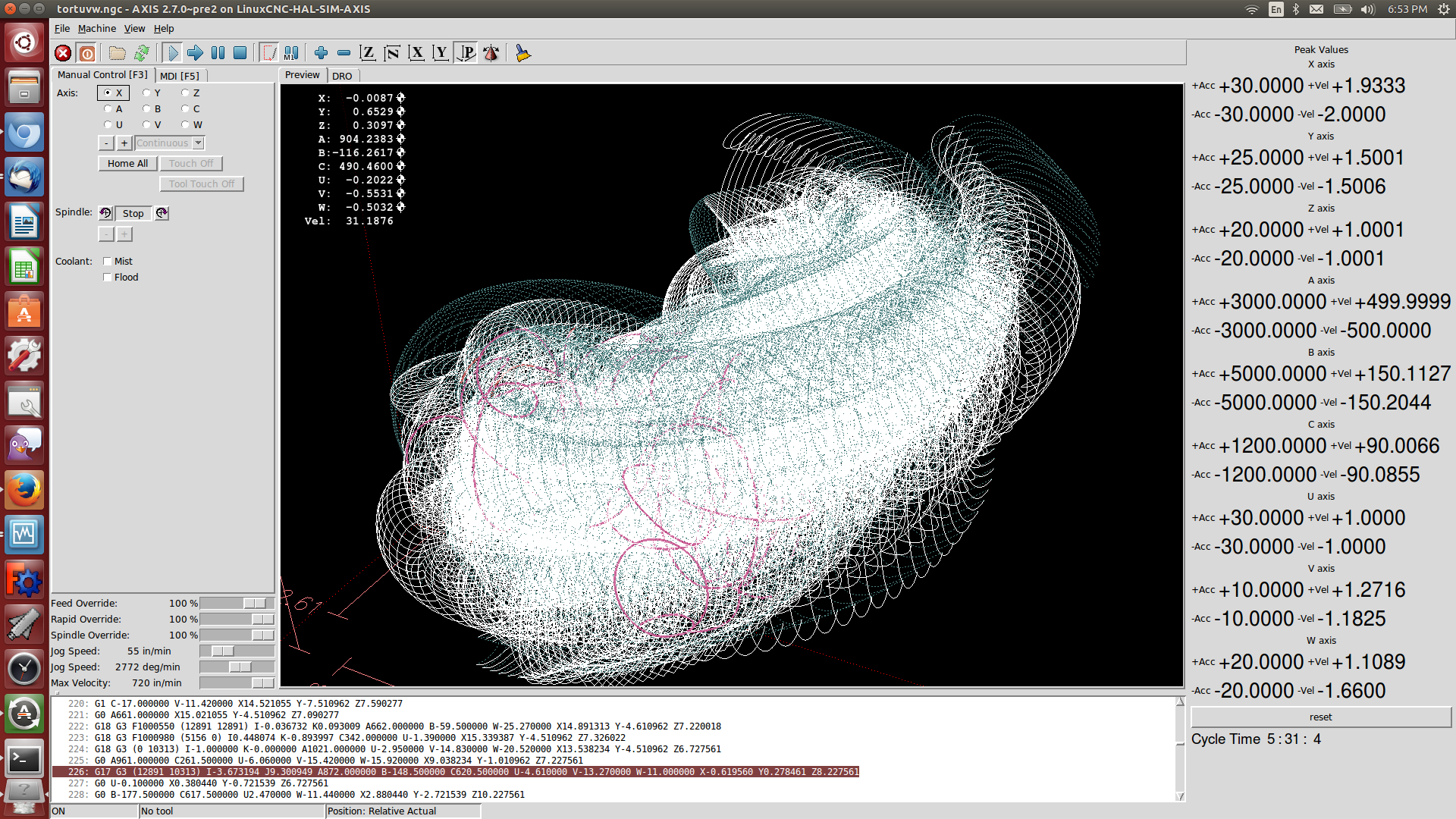The height and width of the screenshot is (819, 1456).
Task: Select the W axis radio button
Action: [191, 125]
